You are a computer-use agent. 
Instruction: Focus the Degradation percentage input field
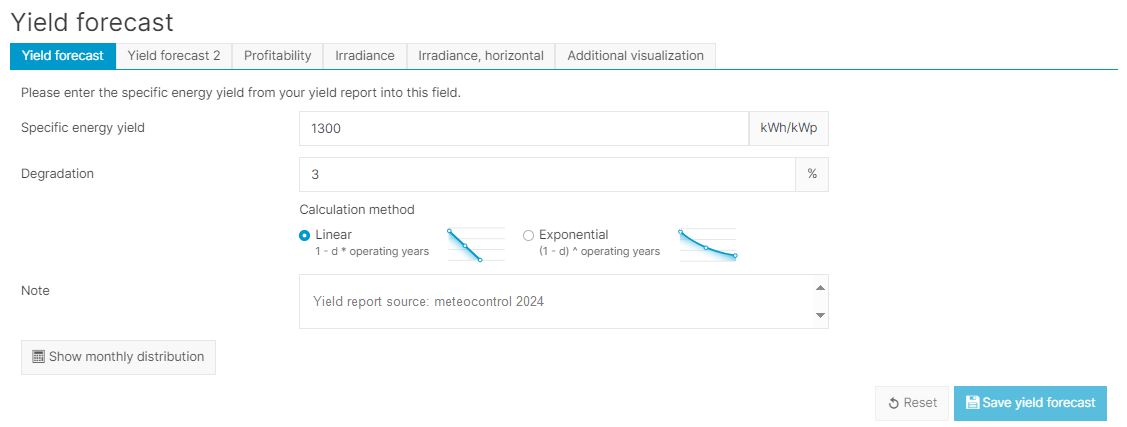point(546,174)
